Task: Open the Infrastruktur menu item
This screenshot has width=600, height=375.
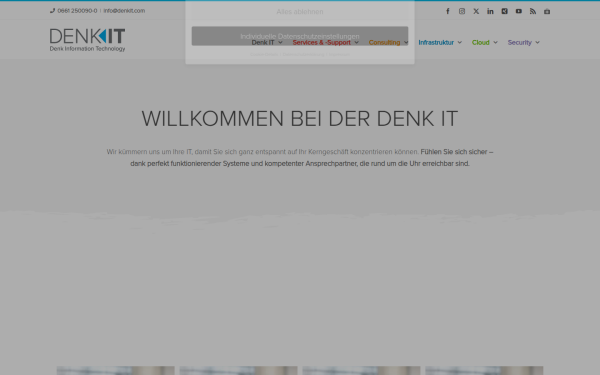Action: [x=436, y=42]
